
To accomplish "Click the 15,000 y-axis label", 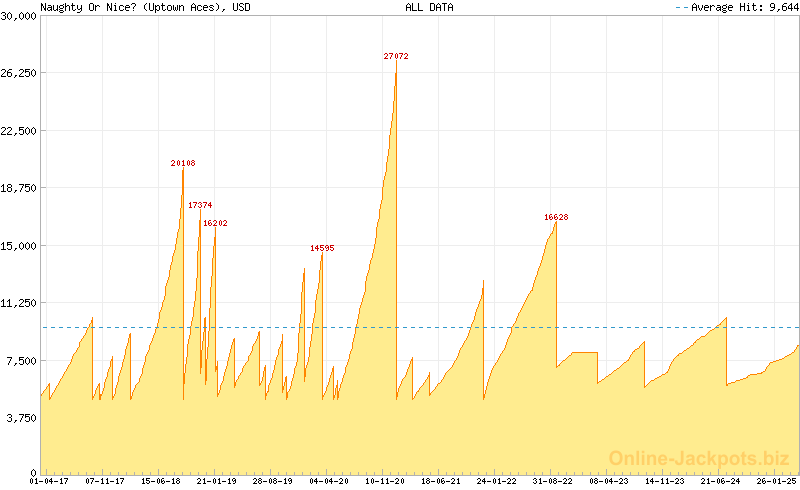I will click(19, 245).
